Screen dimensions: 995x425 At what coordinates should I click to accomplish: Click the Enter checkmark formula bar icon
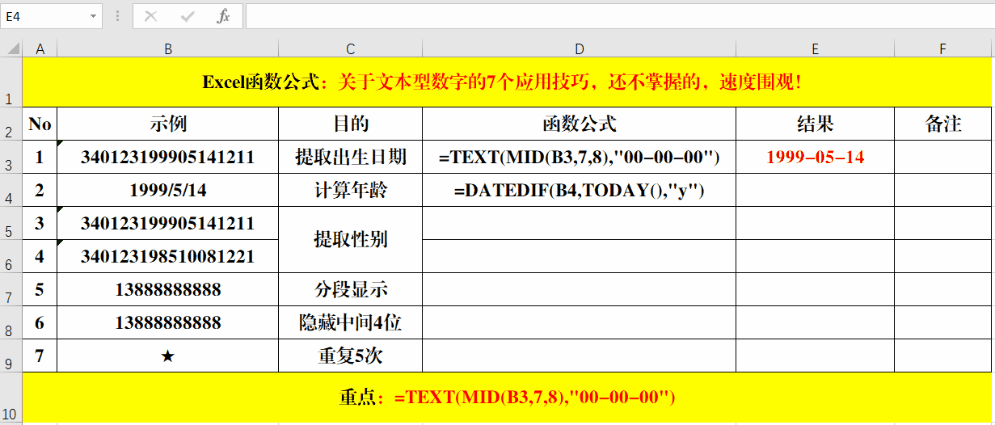(187, 16)
